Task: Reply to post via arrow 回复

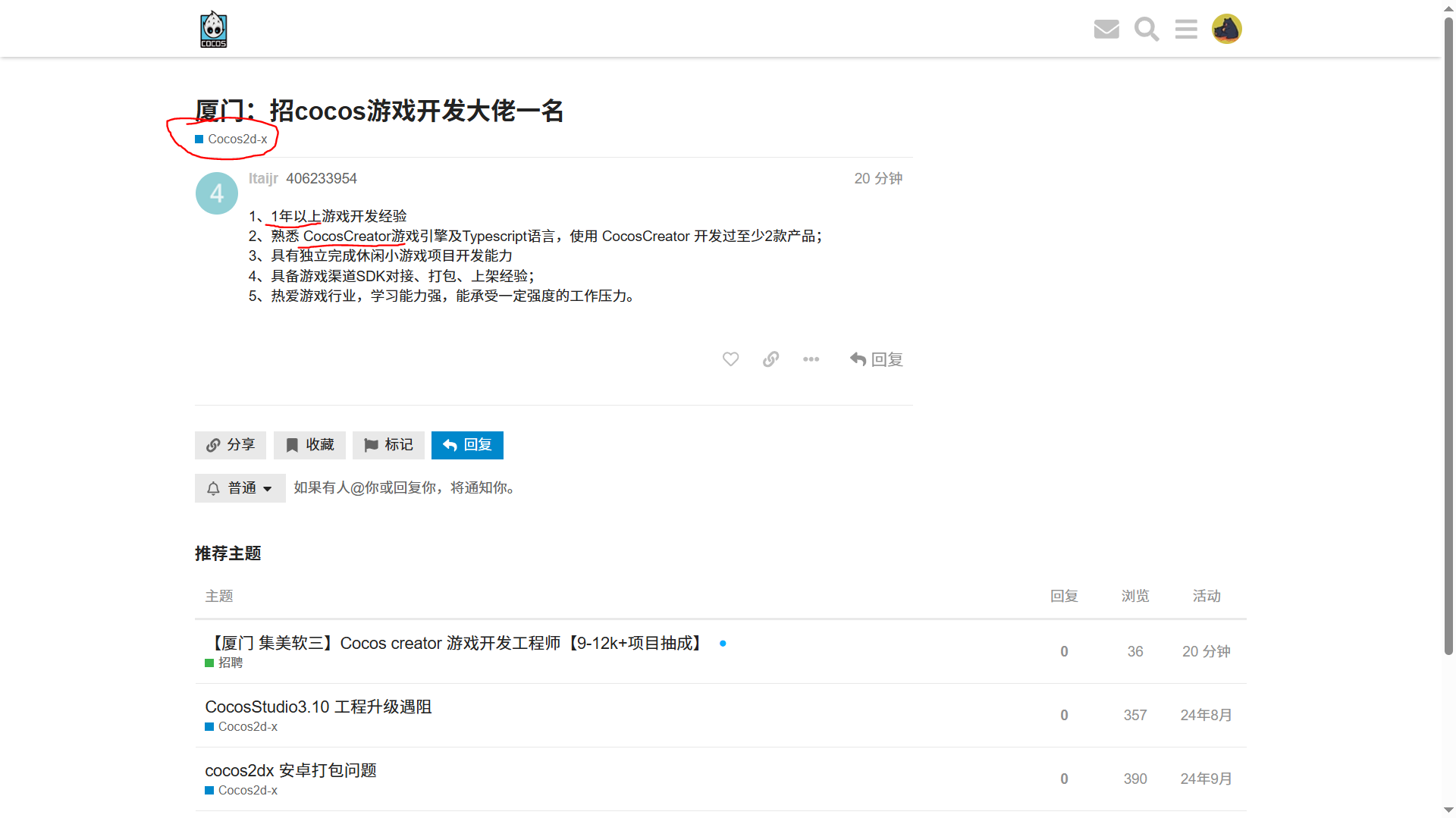Action: [x=876, y=359]
